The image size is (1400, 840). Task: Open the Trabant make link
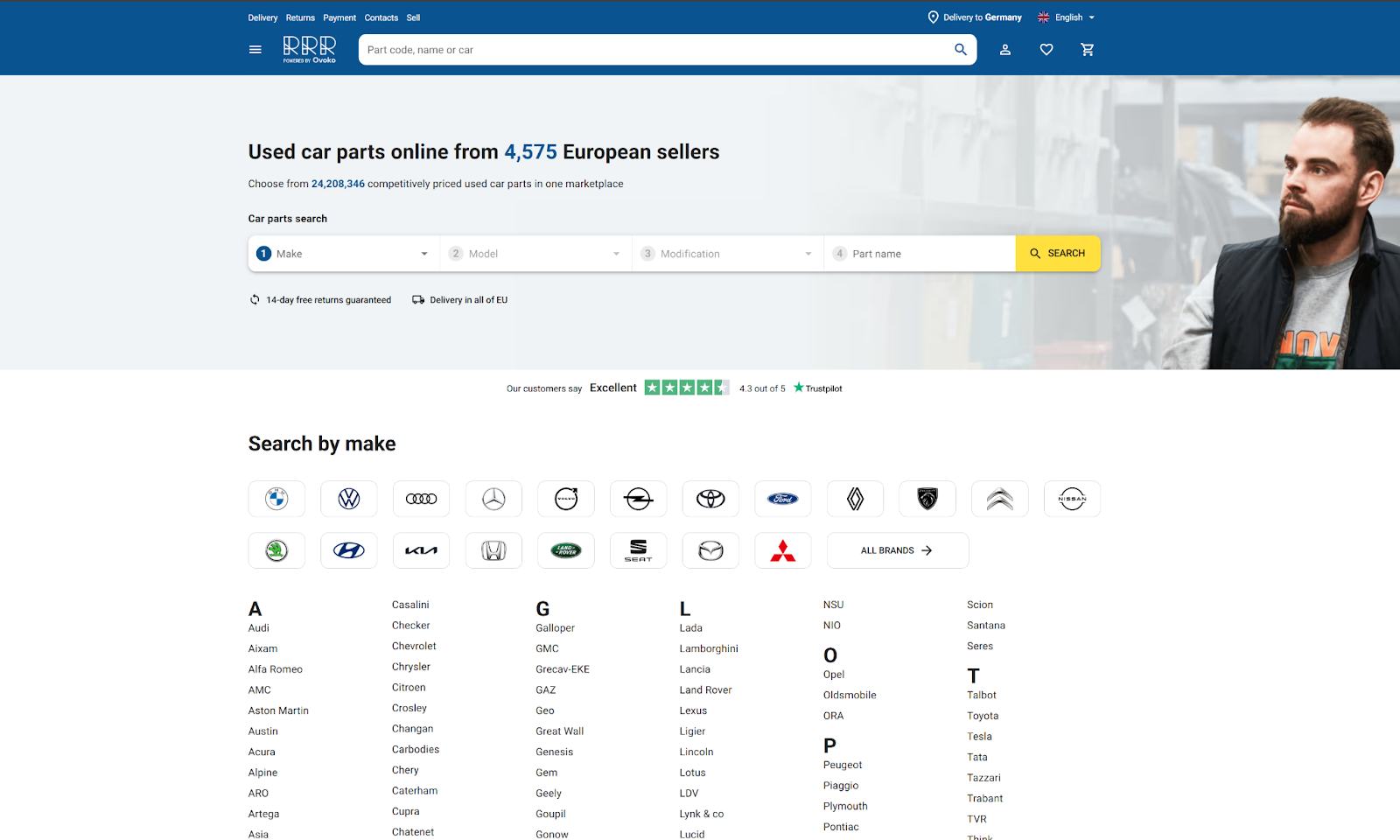click(985, 799)
